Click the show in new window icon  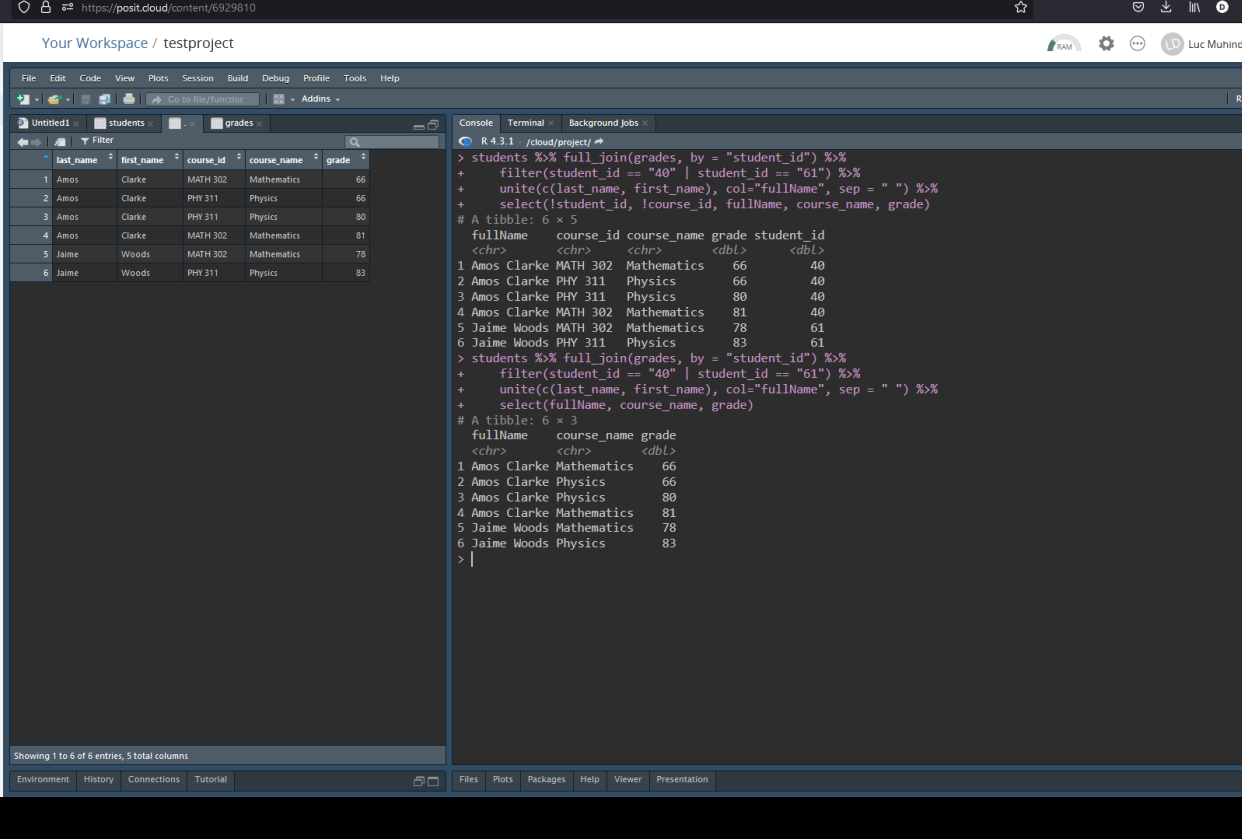[x=60, y=142]
